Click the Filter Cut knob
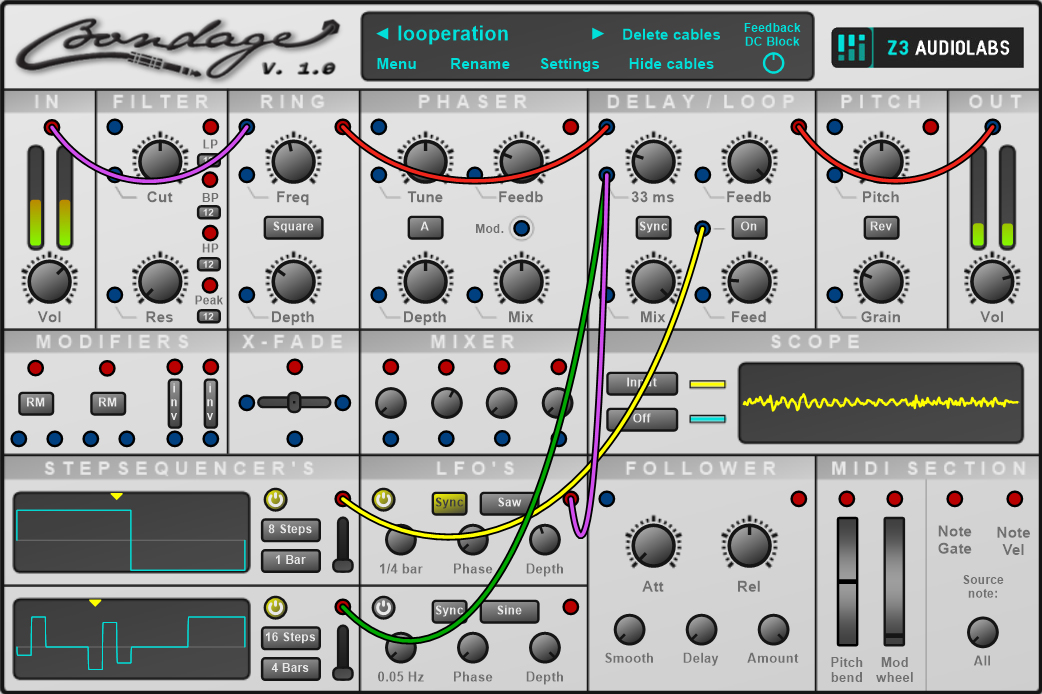 click(x=159, y=160)
